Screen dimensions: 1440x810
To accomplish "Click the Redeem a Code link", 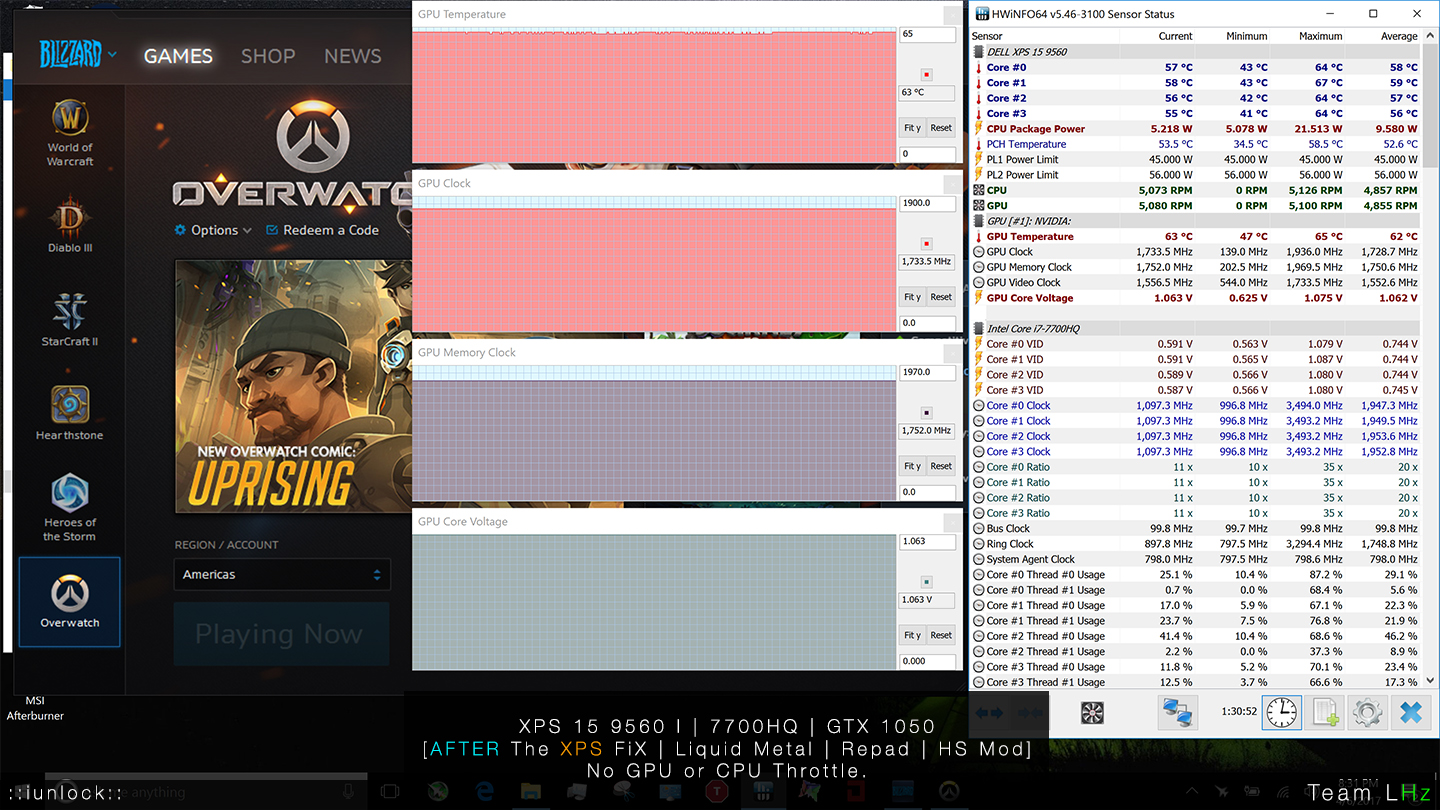I will point(322,230).
